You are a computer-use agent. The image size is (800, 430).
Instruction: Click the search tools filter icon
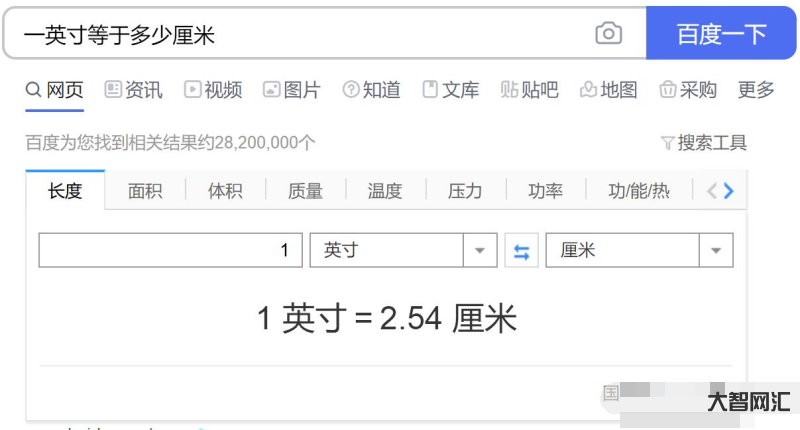coord(667,143)
